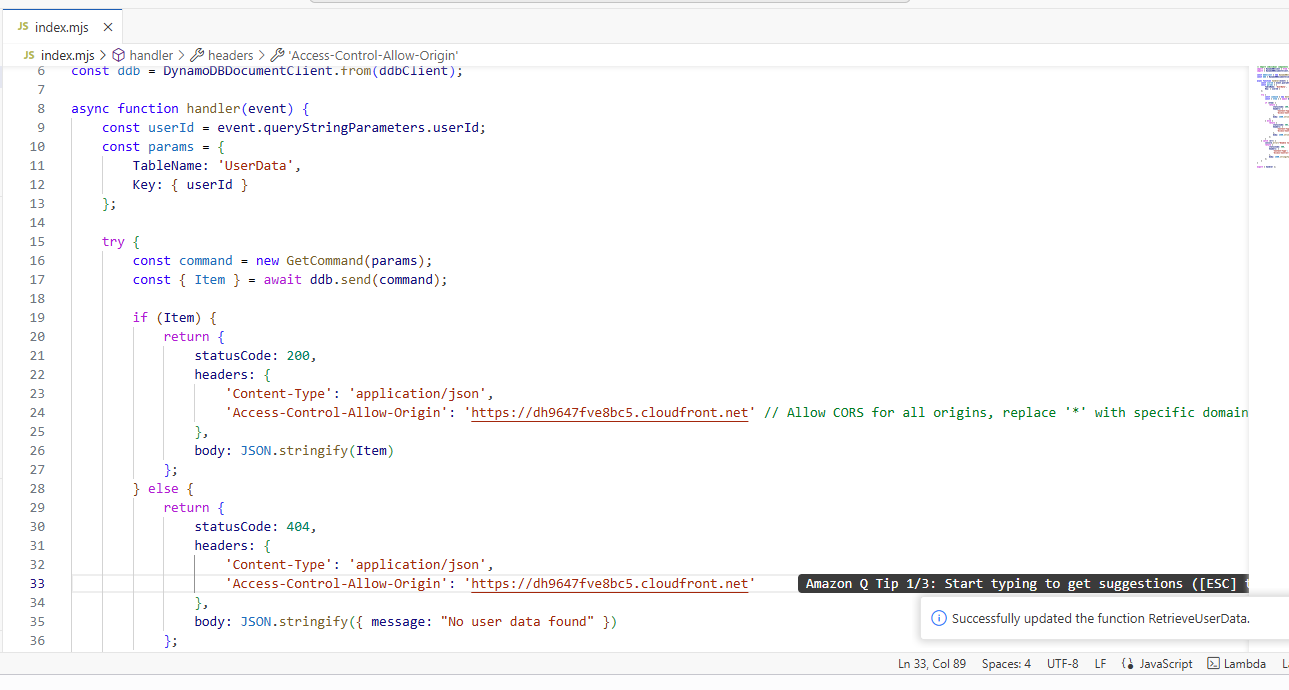Click the wrench icon beside headers breadcrumb
The image size is (1289, 690).
(x=197, y=56)
